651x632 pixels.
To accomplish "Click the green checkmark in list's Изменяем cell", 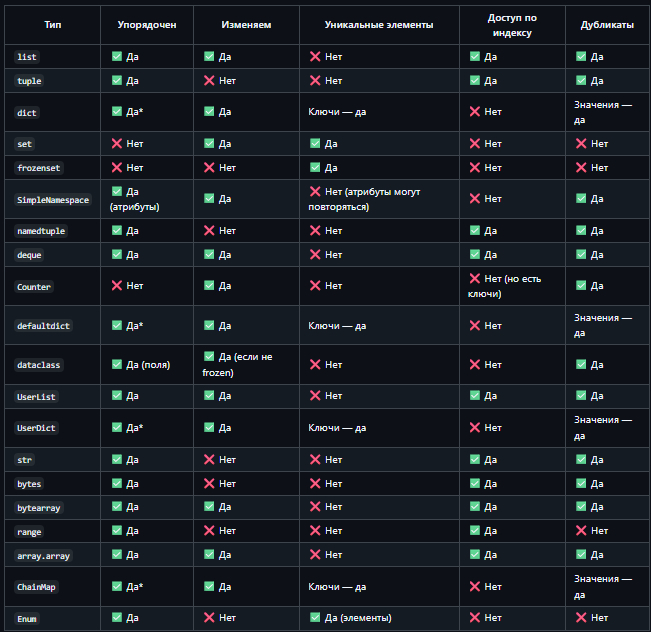I will [x=209, y=57].
